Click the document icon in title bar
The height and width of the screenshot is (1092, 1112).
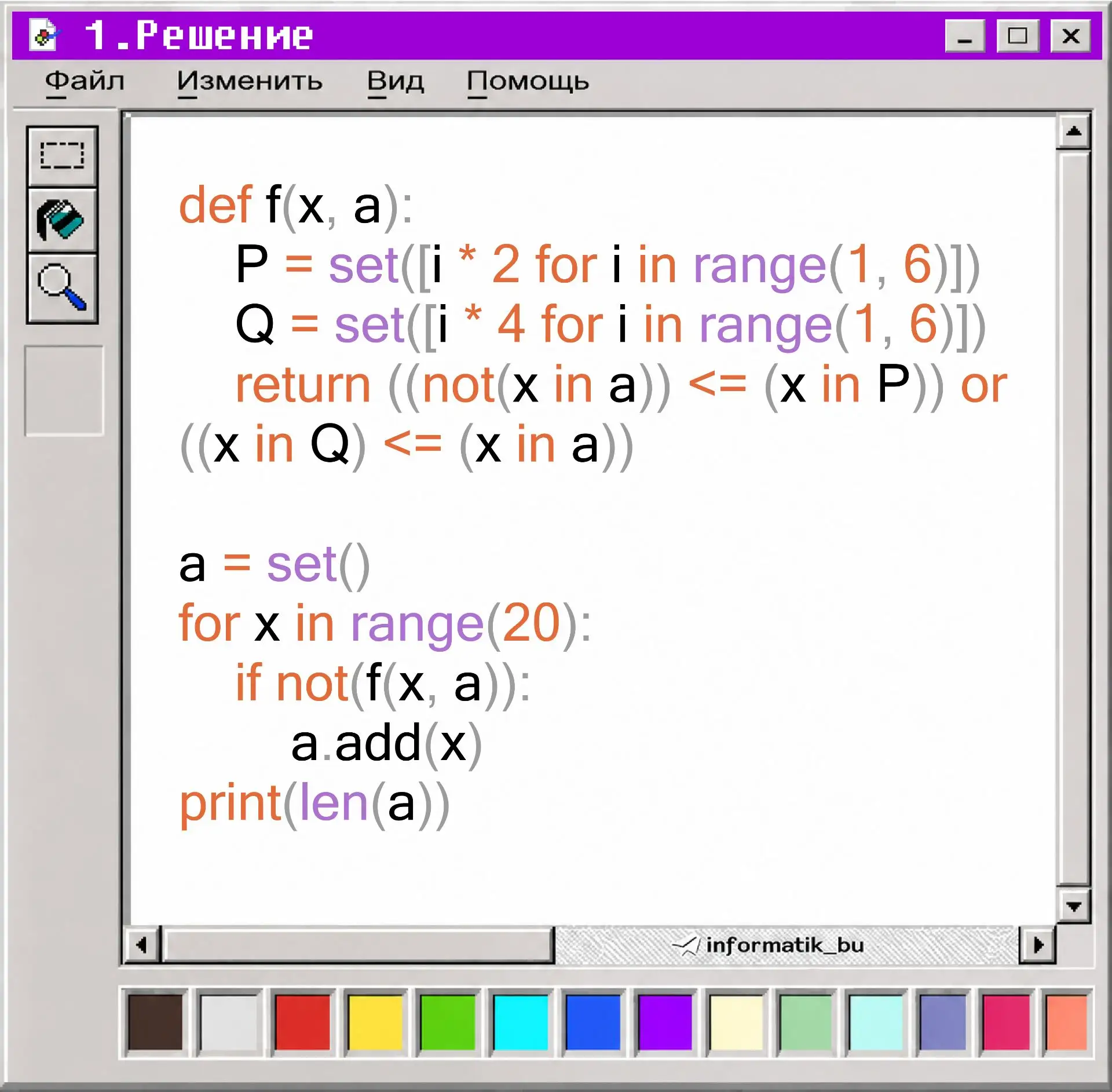point(45,35)
